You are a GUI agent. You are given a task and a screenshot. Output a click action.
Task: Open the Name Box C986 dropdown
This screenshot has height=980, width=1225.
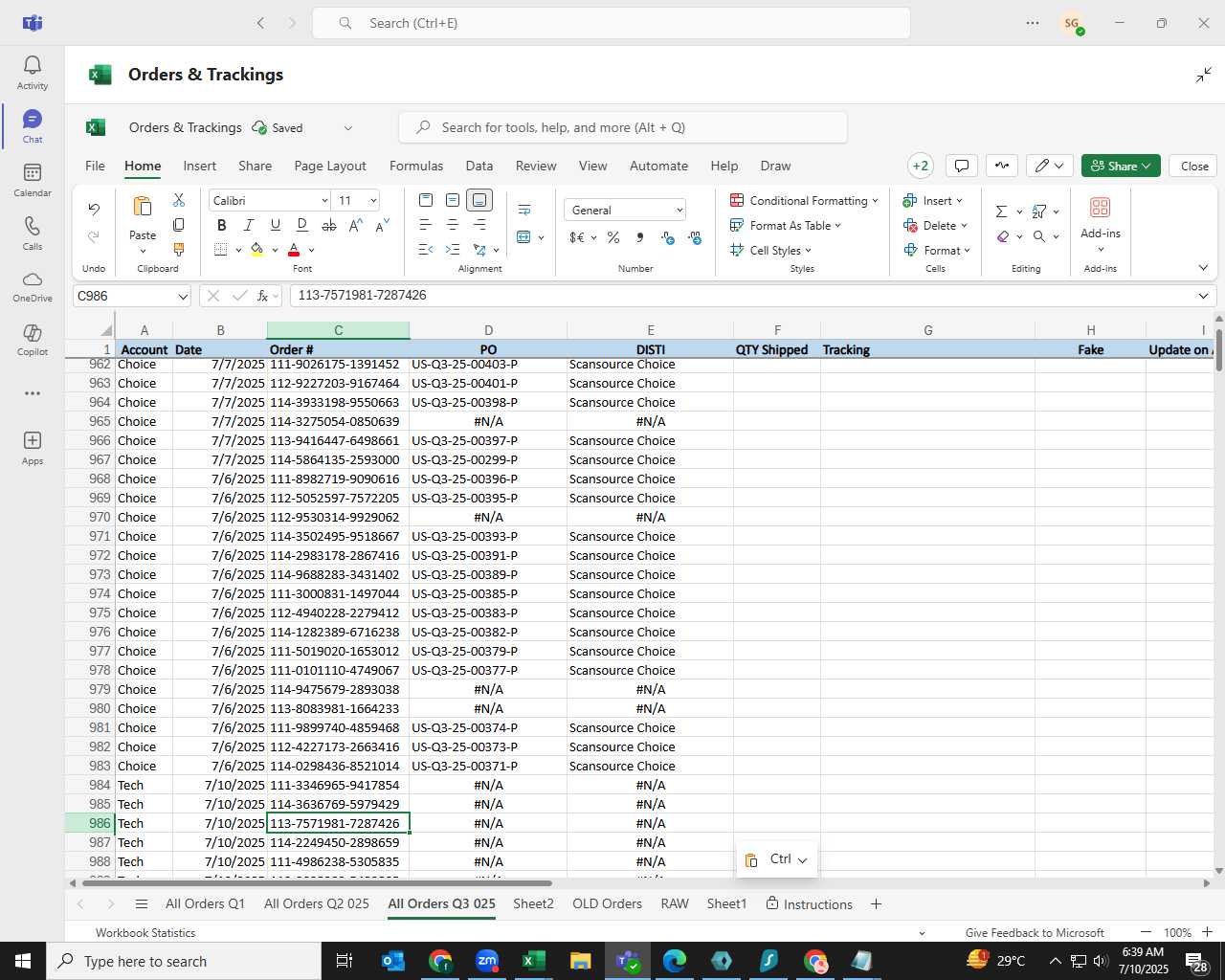pos(182,297)
